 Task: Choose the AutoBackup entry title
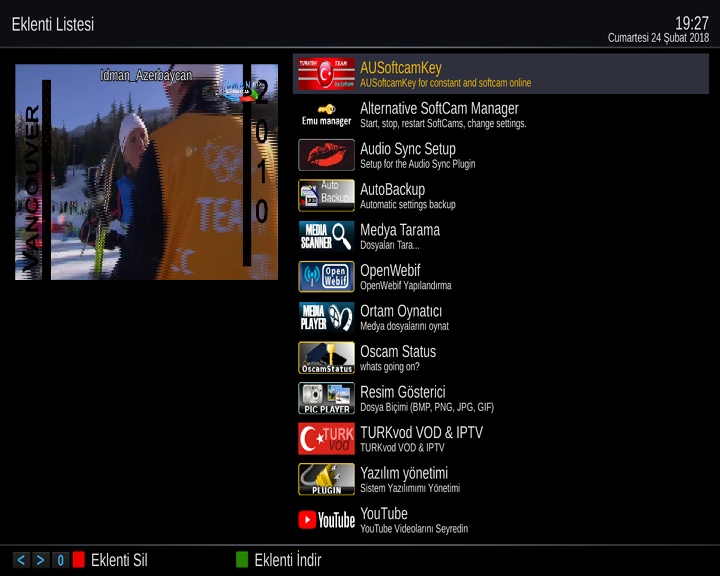[x=393, y=189]
